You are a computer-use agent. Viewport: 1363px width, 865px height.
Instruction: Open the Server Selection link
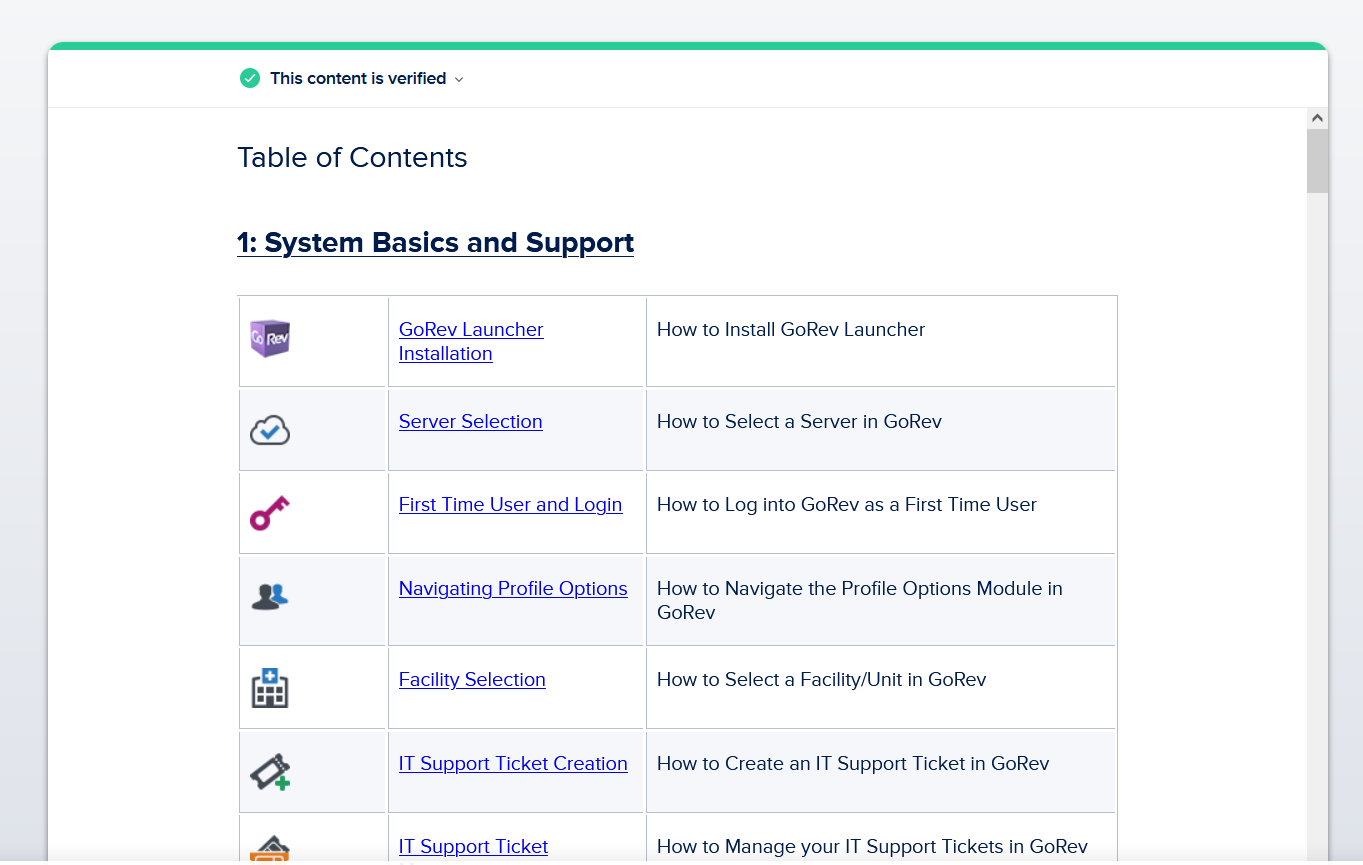[470, 421]
